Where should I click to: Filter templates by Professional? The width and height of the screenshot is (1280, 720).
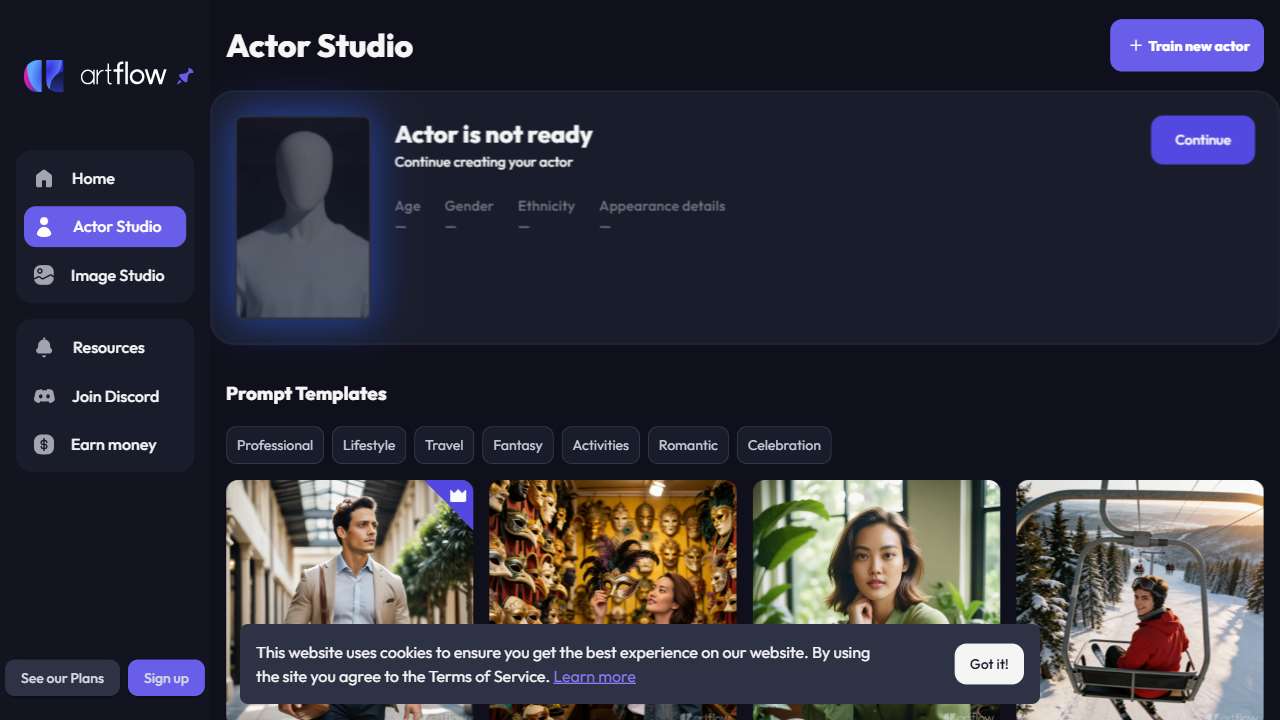(275, 445)
